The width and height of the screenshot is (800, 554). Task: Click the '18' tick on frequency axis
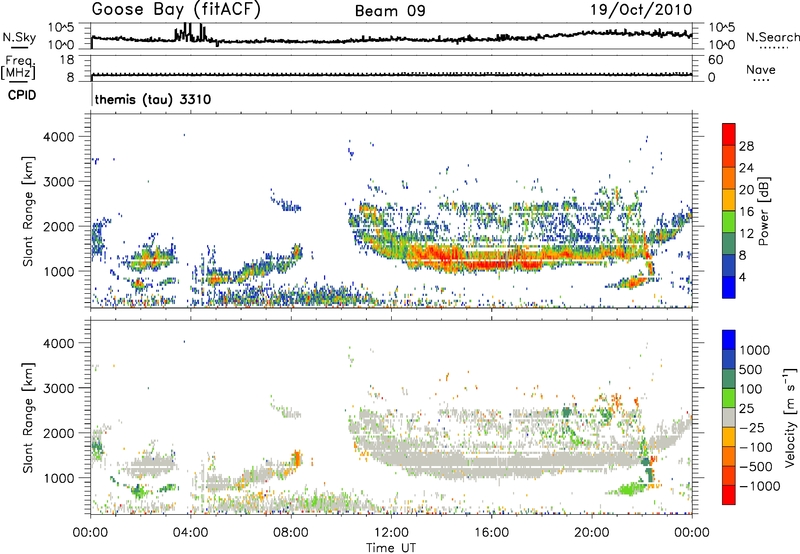(66, 60)
